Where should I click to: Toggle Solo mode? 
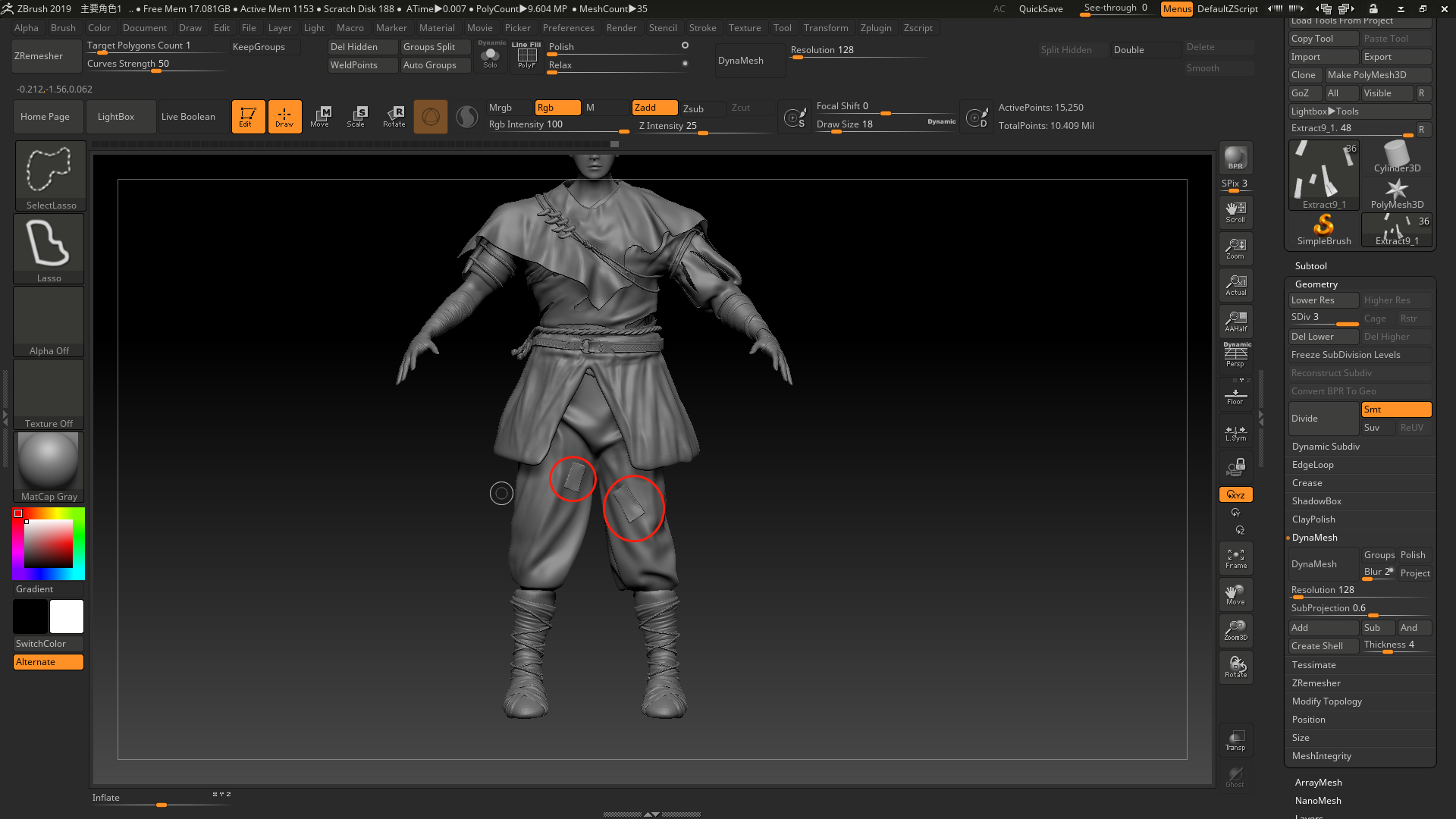click(490, 56)
